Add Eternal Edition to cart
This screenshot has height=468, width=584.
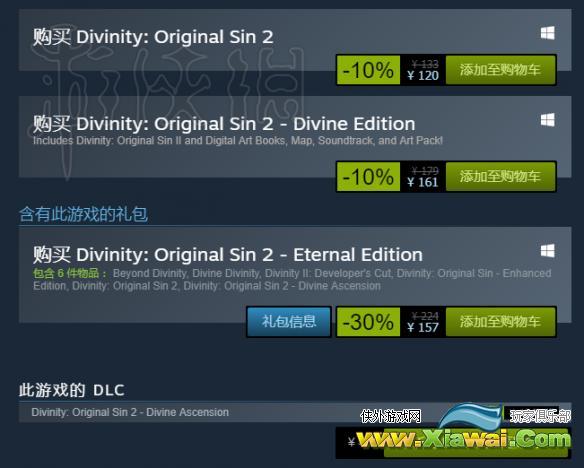(500, 322)
